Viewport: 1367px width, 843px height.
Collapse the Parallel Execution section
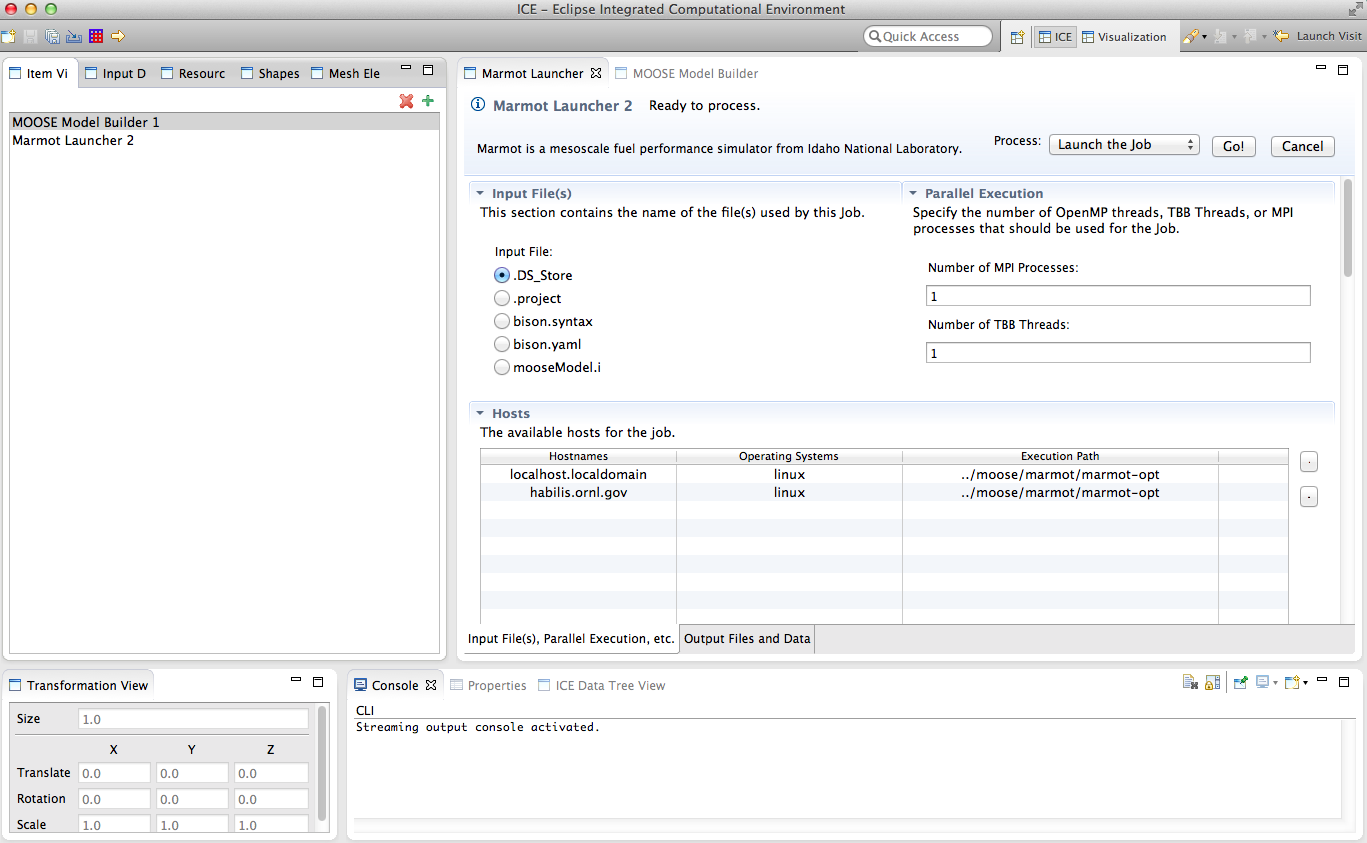click(x=913, y=193)
